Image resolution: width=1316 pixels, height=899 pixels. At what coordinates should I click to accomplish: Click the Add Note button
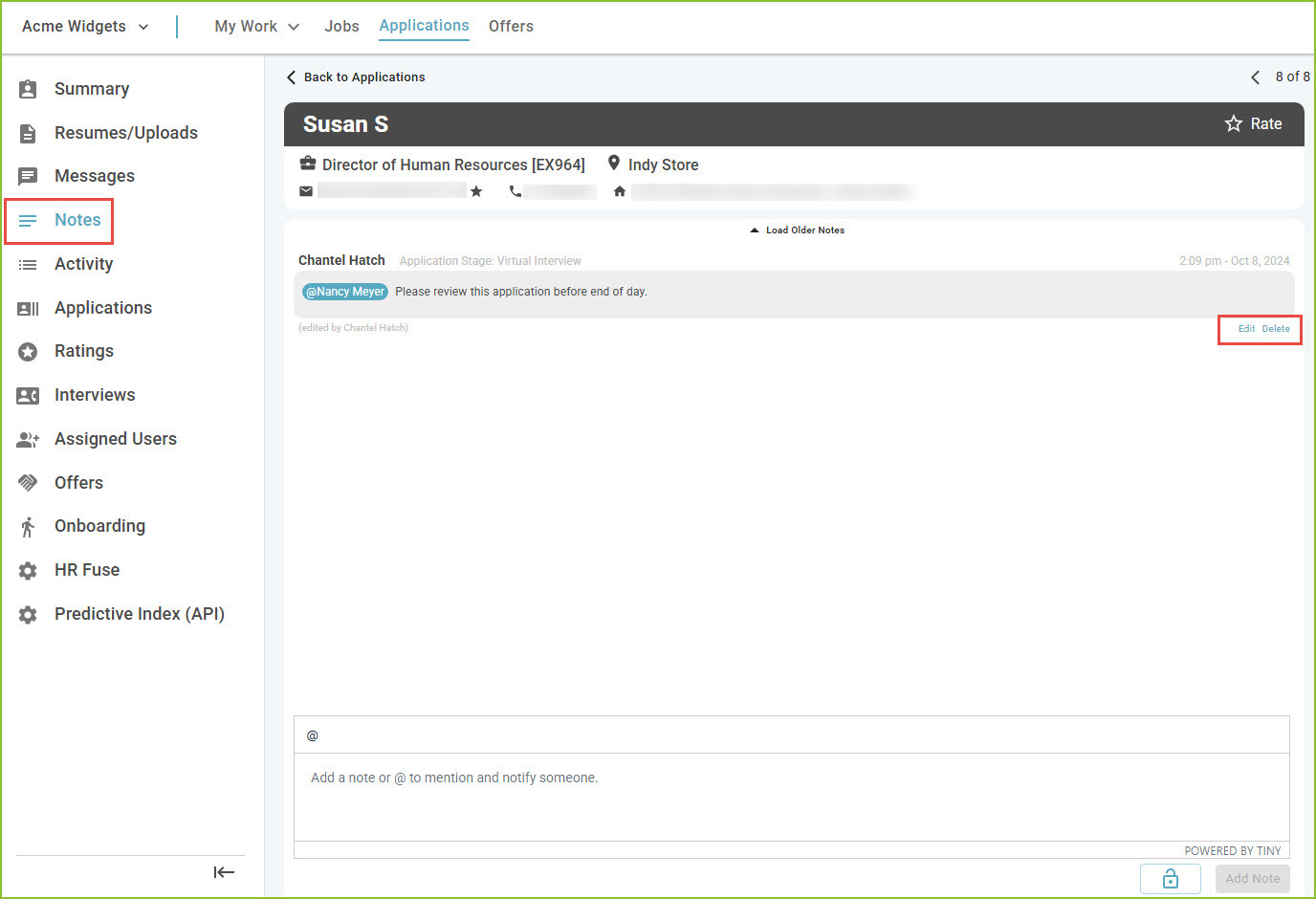pyautogui.click(x=1252, y=879)
